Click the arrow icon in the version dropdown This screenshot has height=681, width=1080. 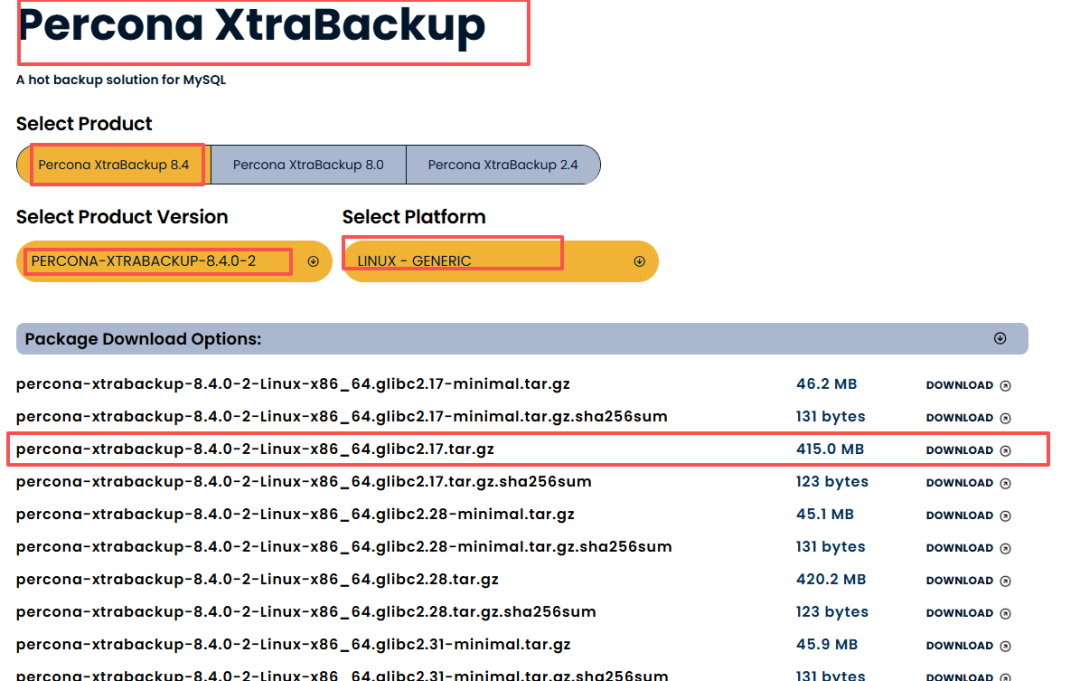(x=313, y=261)
